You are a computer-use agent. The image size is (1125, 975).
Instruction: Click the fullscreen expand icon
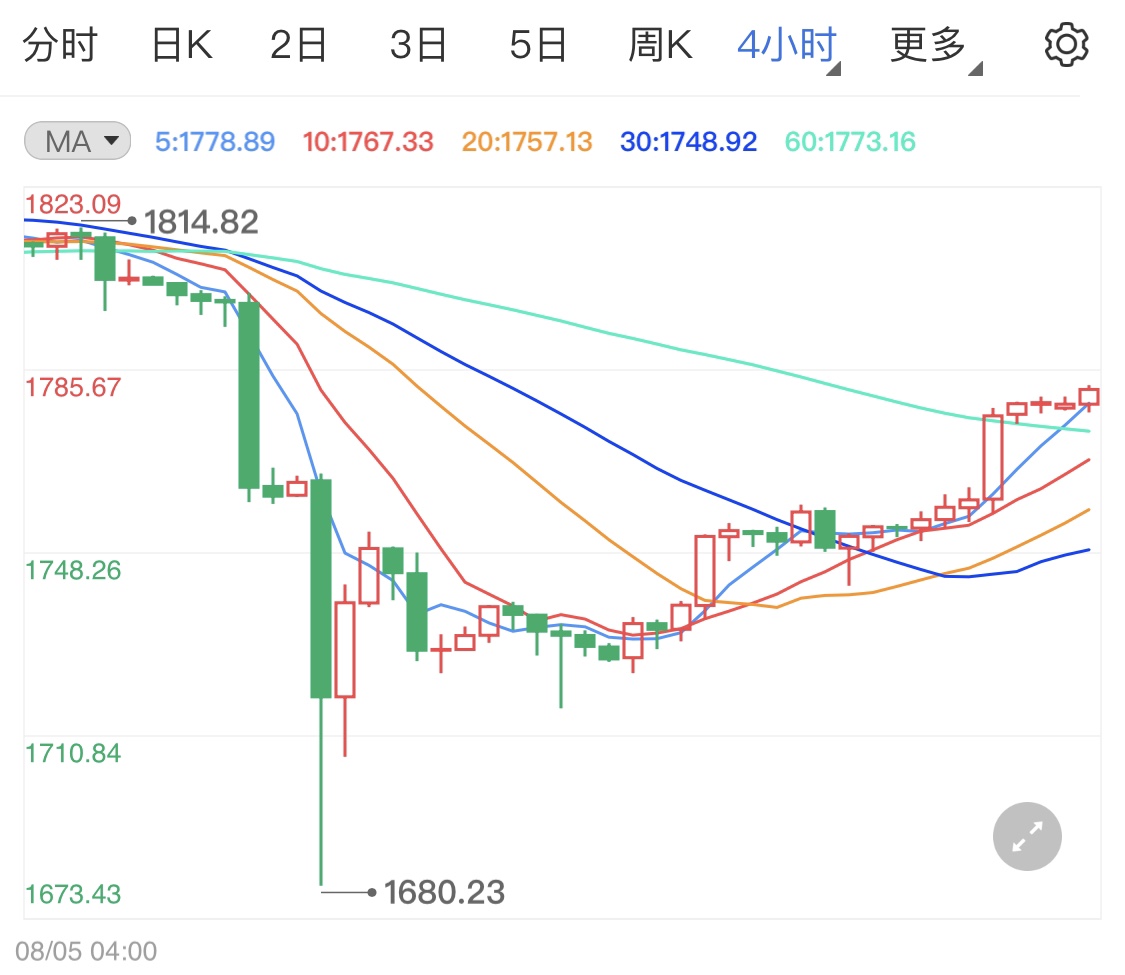pyautogui.click(x=1027, y=836)
